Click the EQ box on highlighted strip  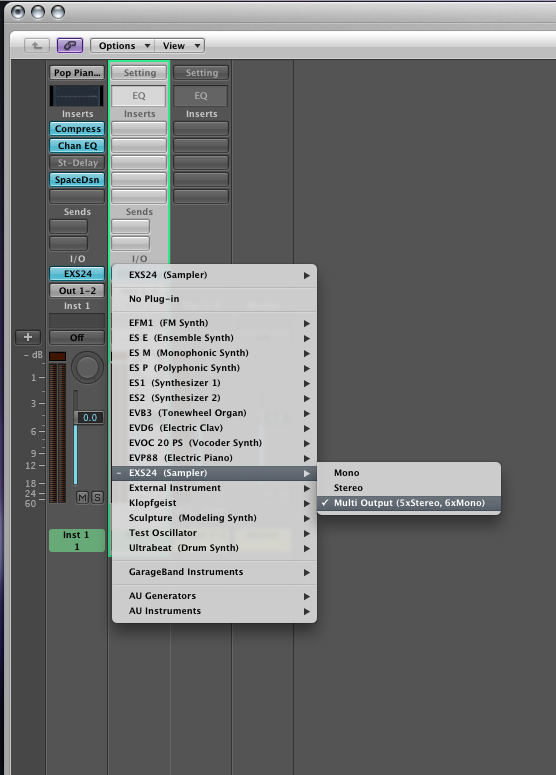[139, 95]
